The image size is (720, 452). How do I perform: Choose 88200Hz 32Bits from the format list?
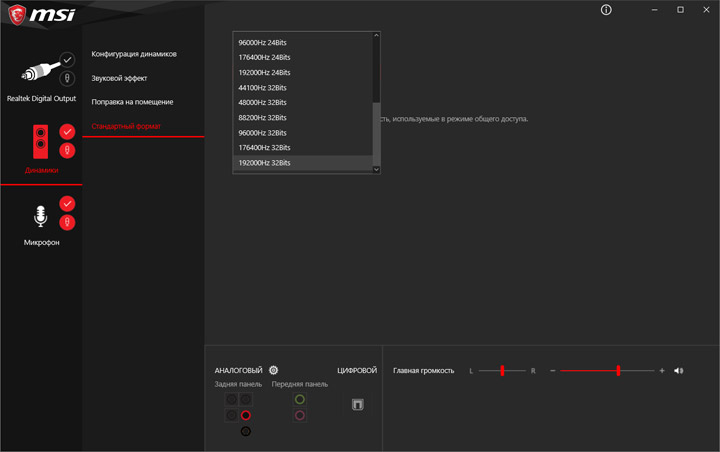(303, 118)
